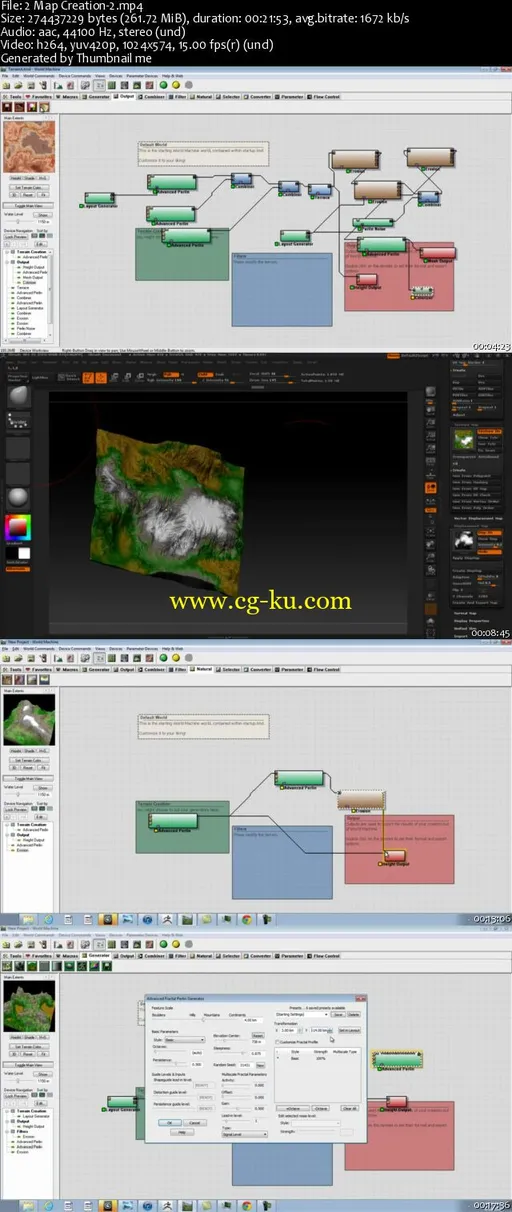This screenshot has width=512, height=1212.
Task: Click the Save preset button in Perlin dialog
Action: coord(338,1014)
